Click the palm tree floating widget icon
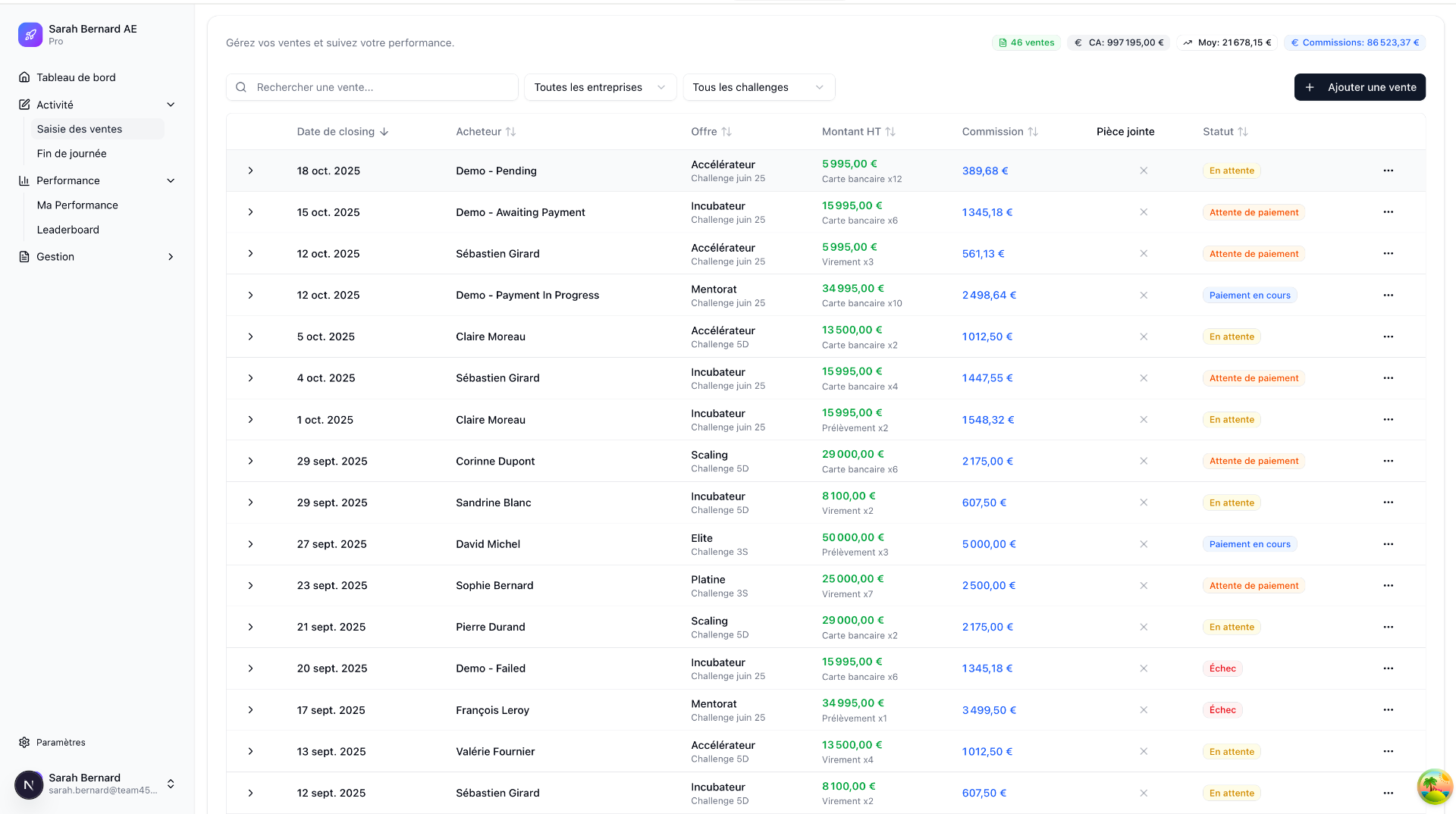The height and width of the screenshot is (814, 1456). point(1434,787)
